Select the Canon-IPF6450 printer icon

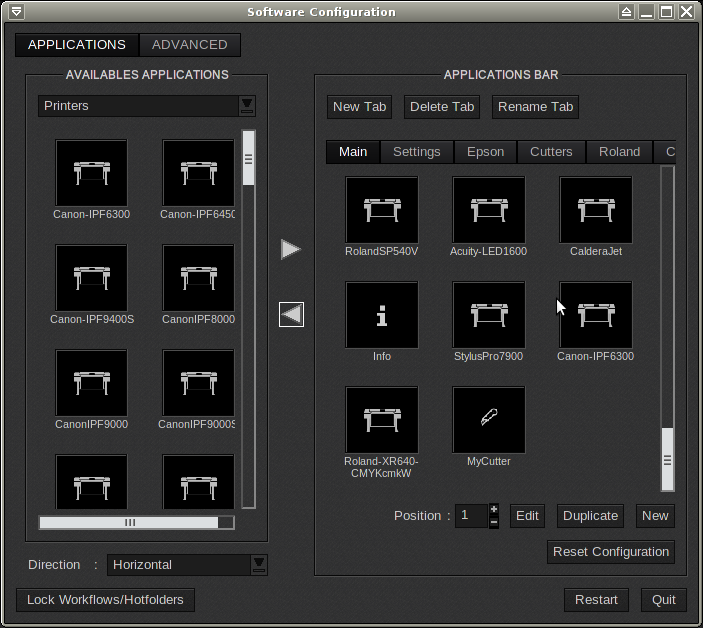point(198,173)
